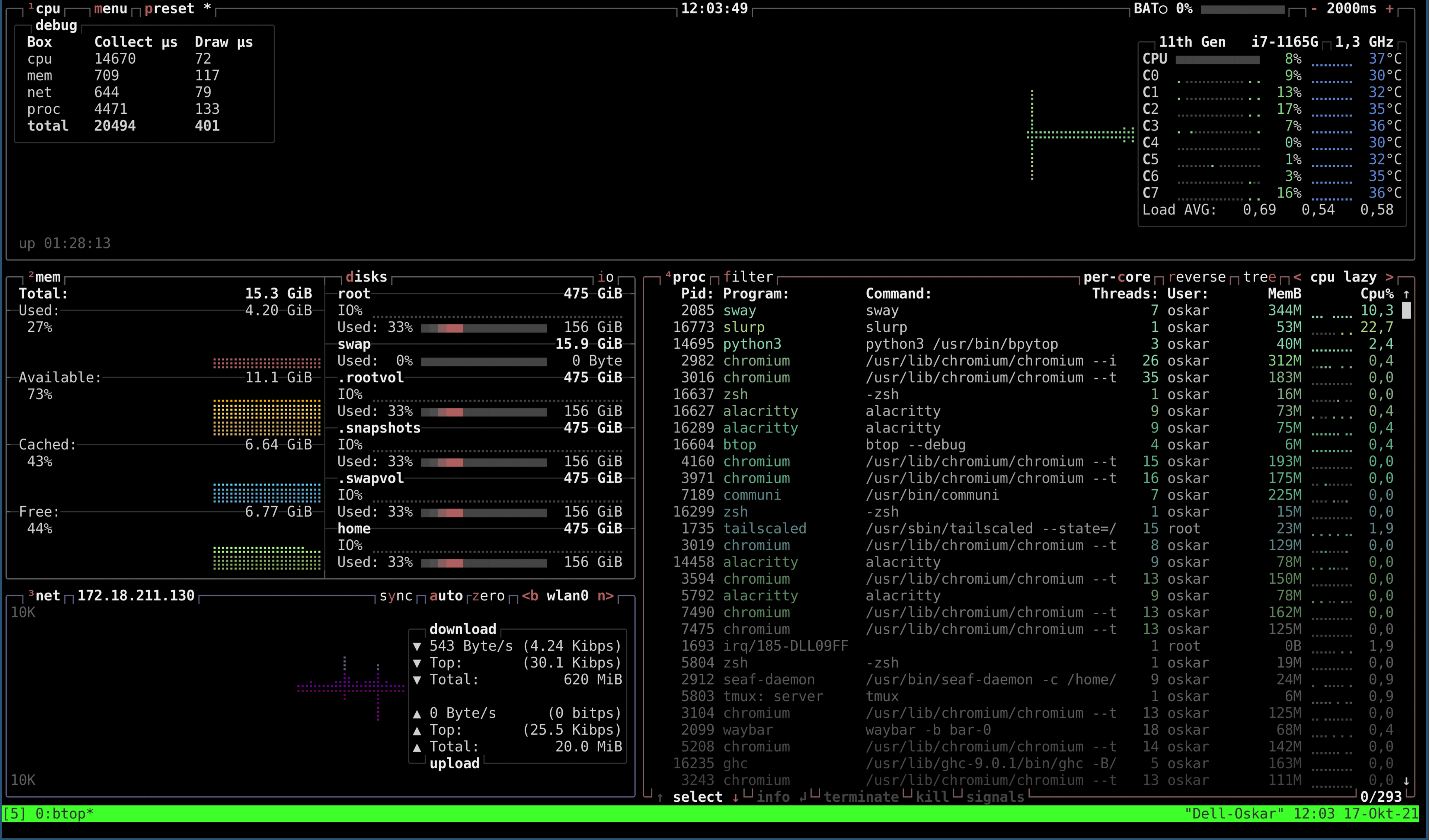Select next sort column with right arrow
This screenshot has width=1429, height=840.
1389,277
